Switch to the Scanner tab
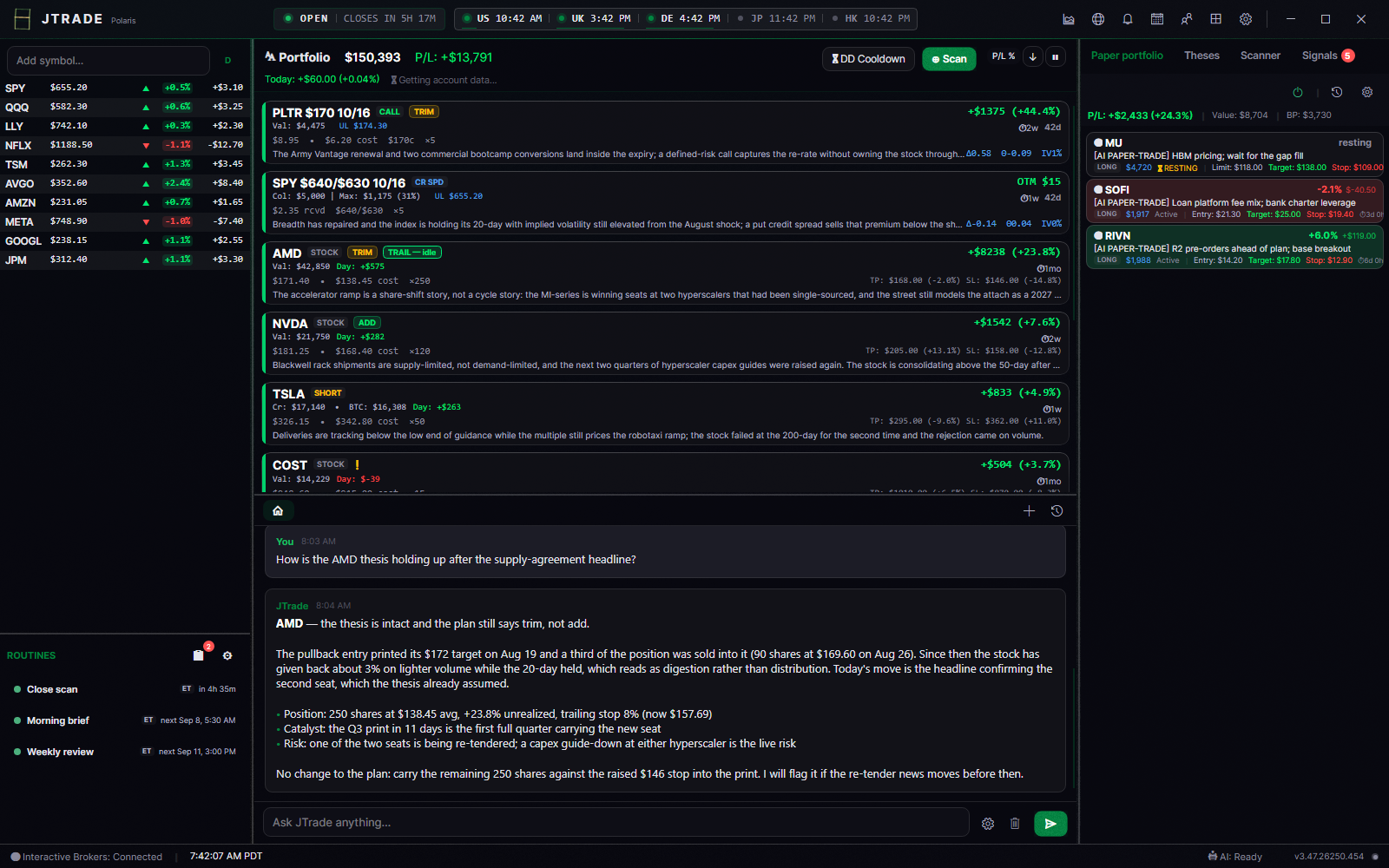 point(1261,56)
